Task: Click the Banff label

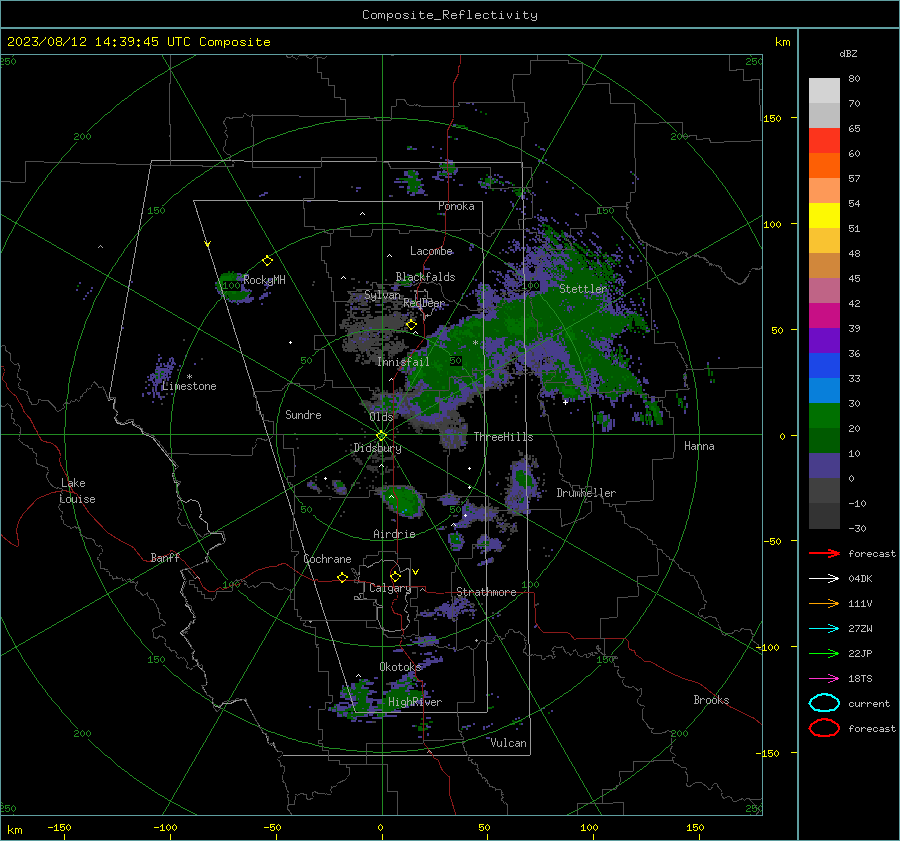Action: pos(165,557)
